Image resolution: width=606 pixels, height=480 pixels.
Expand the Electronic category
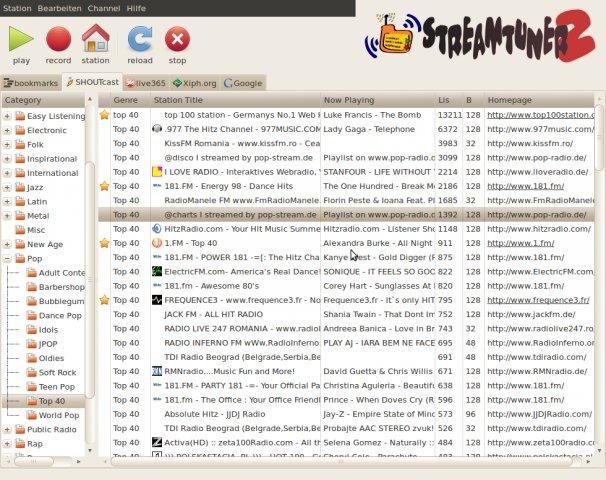(x=7, y=130)
